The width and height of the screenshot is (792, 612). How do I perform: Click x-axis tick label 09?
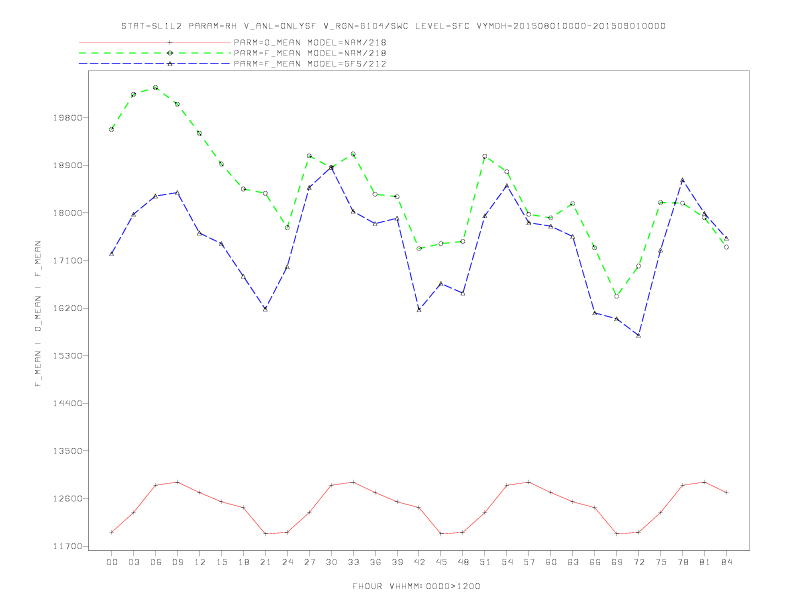tap(177, 562)
